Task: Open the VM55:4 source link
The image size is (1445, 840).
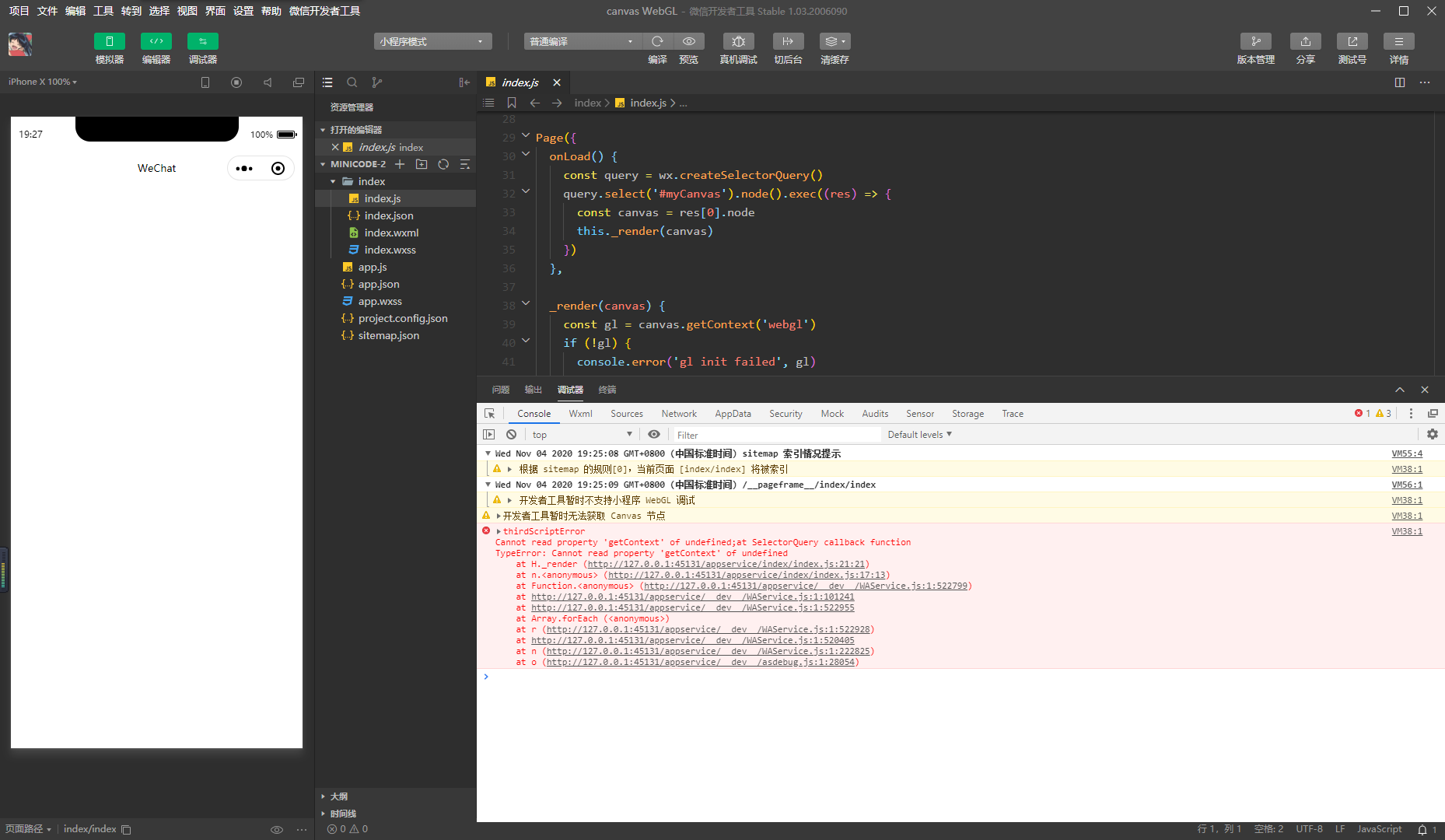Action: point(1407,453)
